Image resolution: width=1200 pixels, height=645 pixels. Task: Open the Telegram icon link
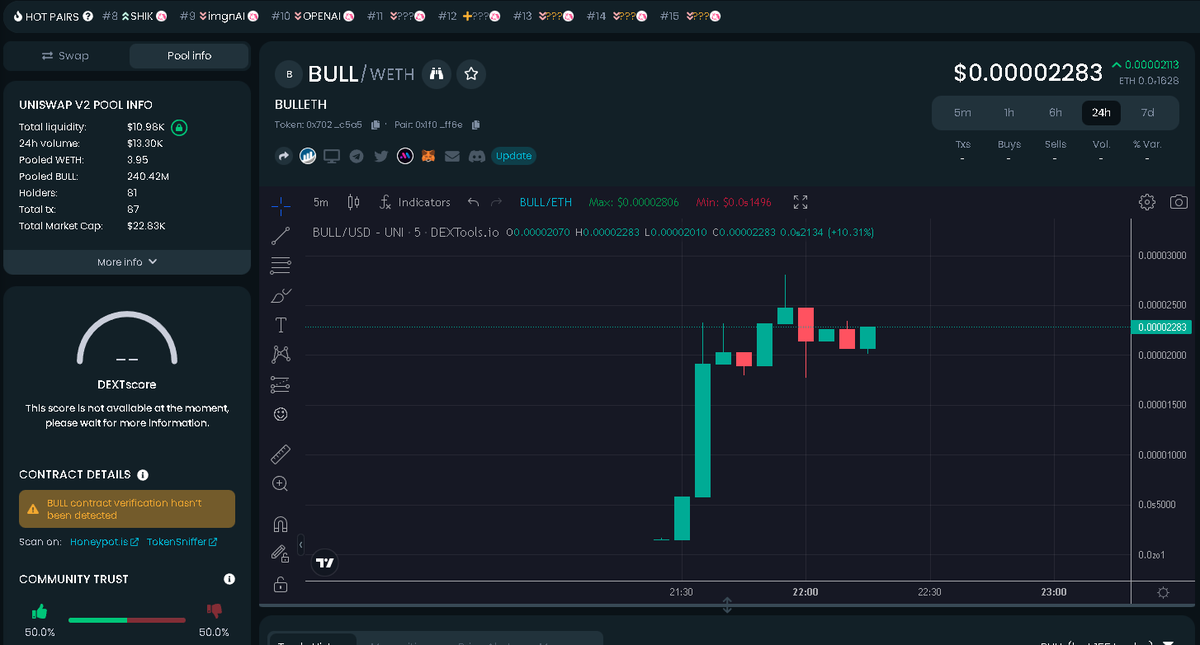[356, 156]
